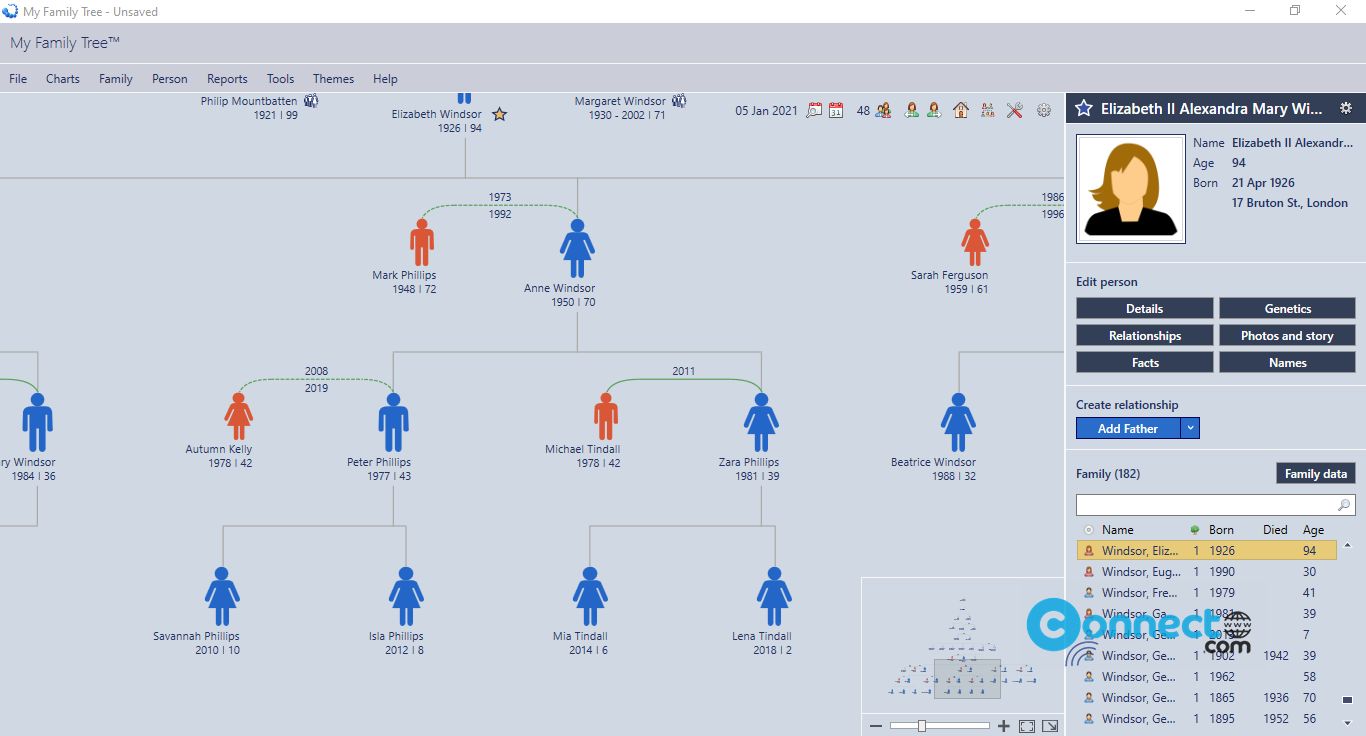Screen dimensions: 1366x736
Task: Click the Relationships button
Action: pos(1144,335)
